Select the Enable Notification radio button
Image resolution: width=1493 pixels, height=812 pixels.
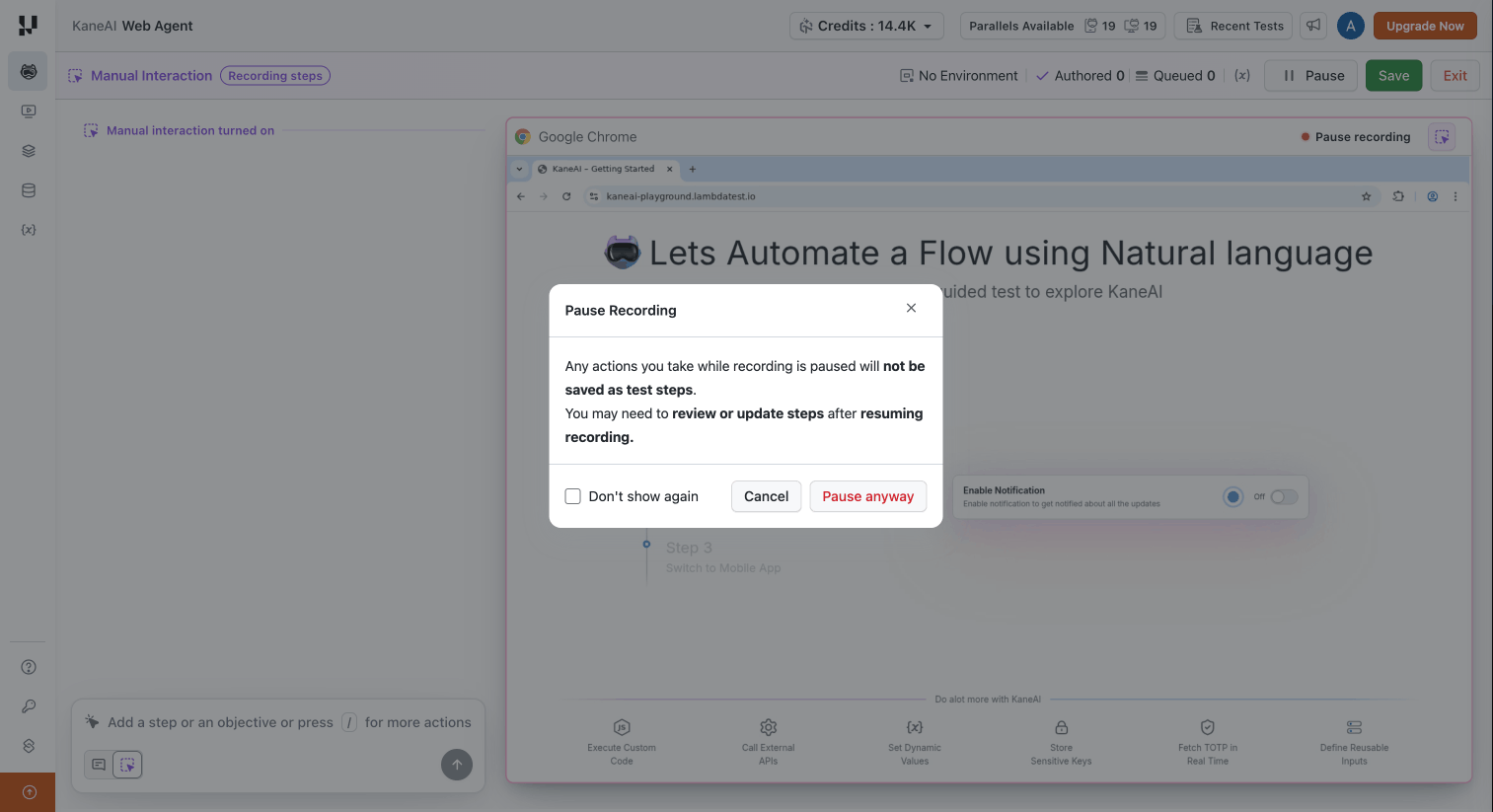coord(1232,497)
